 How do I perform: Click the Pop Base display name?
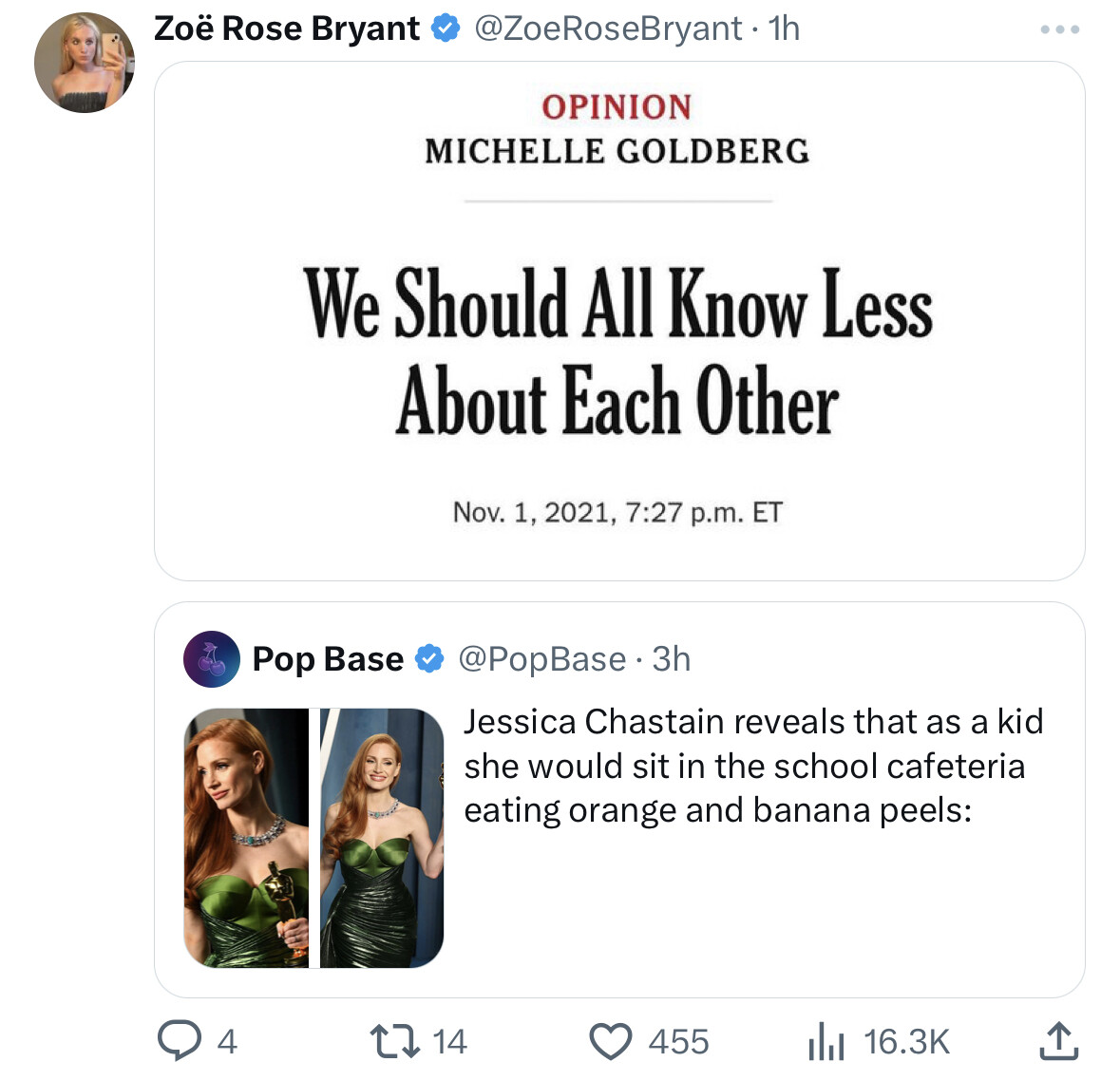click(x=328, y=658)
